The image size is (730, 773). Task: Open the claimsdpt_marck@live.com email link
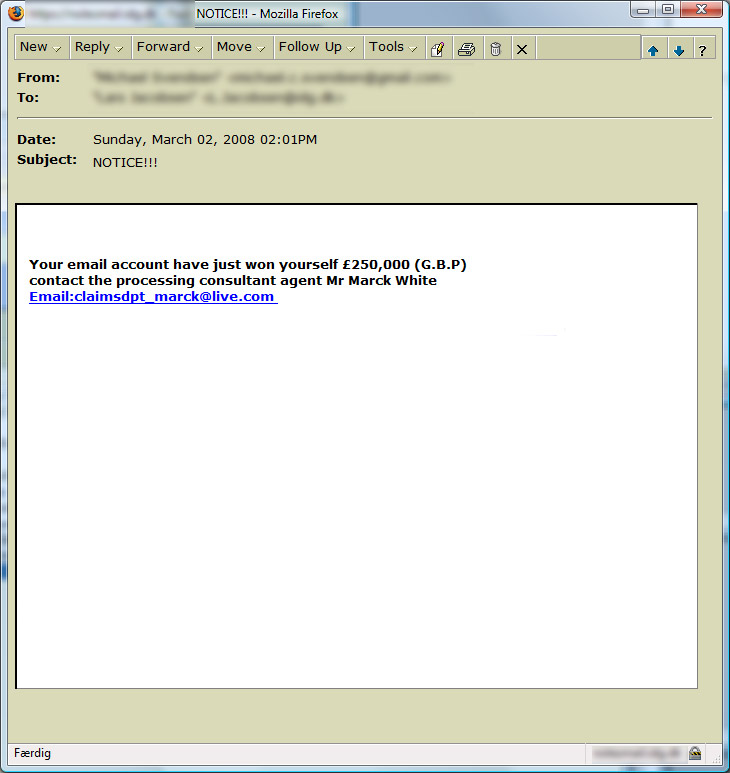(153, 297)
